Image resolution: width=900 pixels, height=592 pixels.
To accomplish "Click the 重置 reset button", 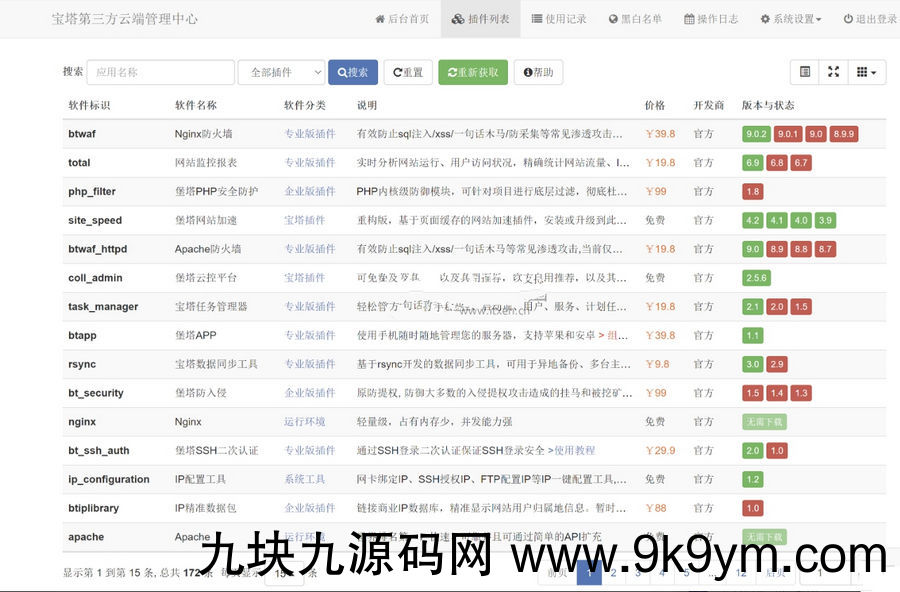I will point(408,72).
